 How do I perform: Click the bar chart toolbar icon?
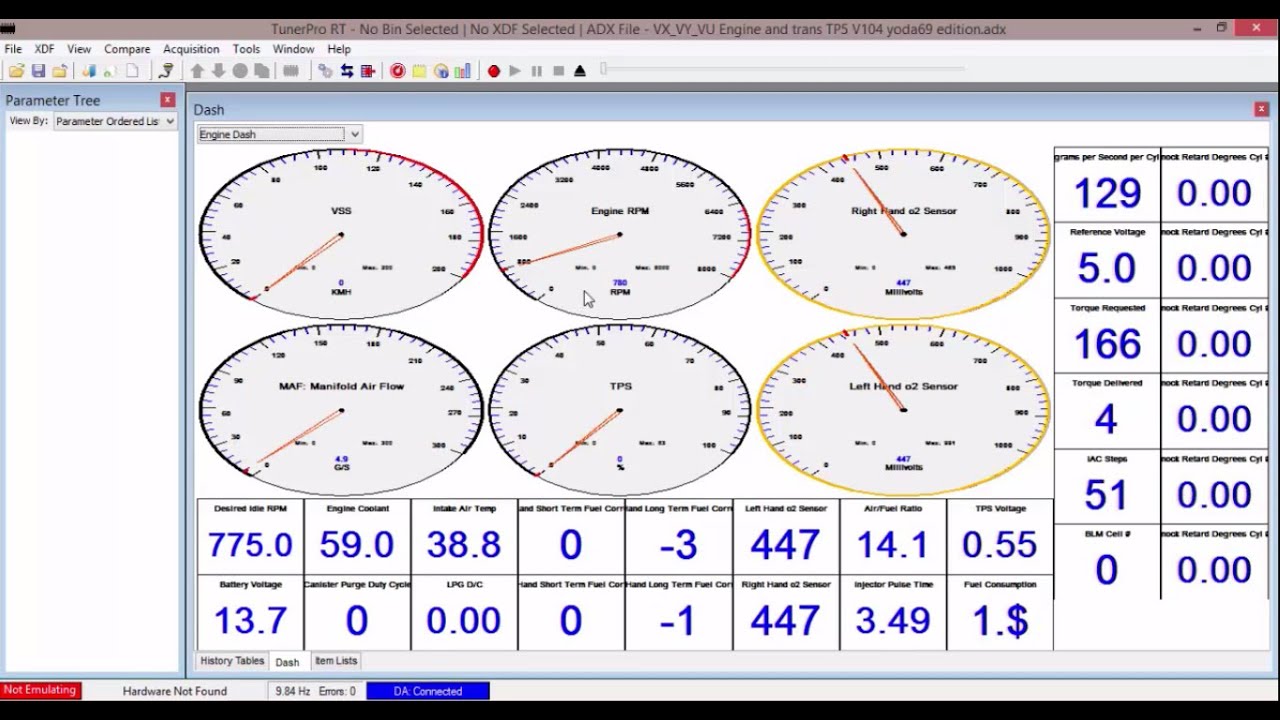pyautogui.click(x=462, y=71)
